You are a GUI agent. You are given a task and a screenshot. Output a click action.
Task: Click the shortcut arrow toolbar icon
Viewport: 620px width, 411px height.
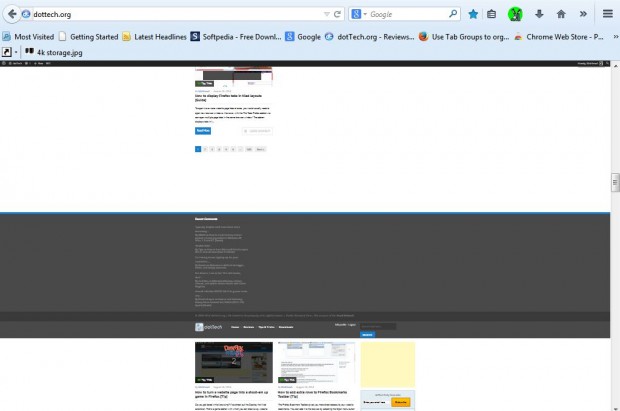pos(7,52)
